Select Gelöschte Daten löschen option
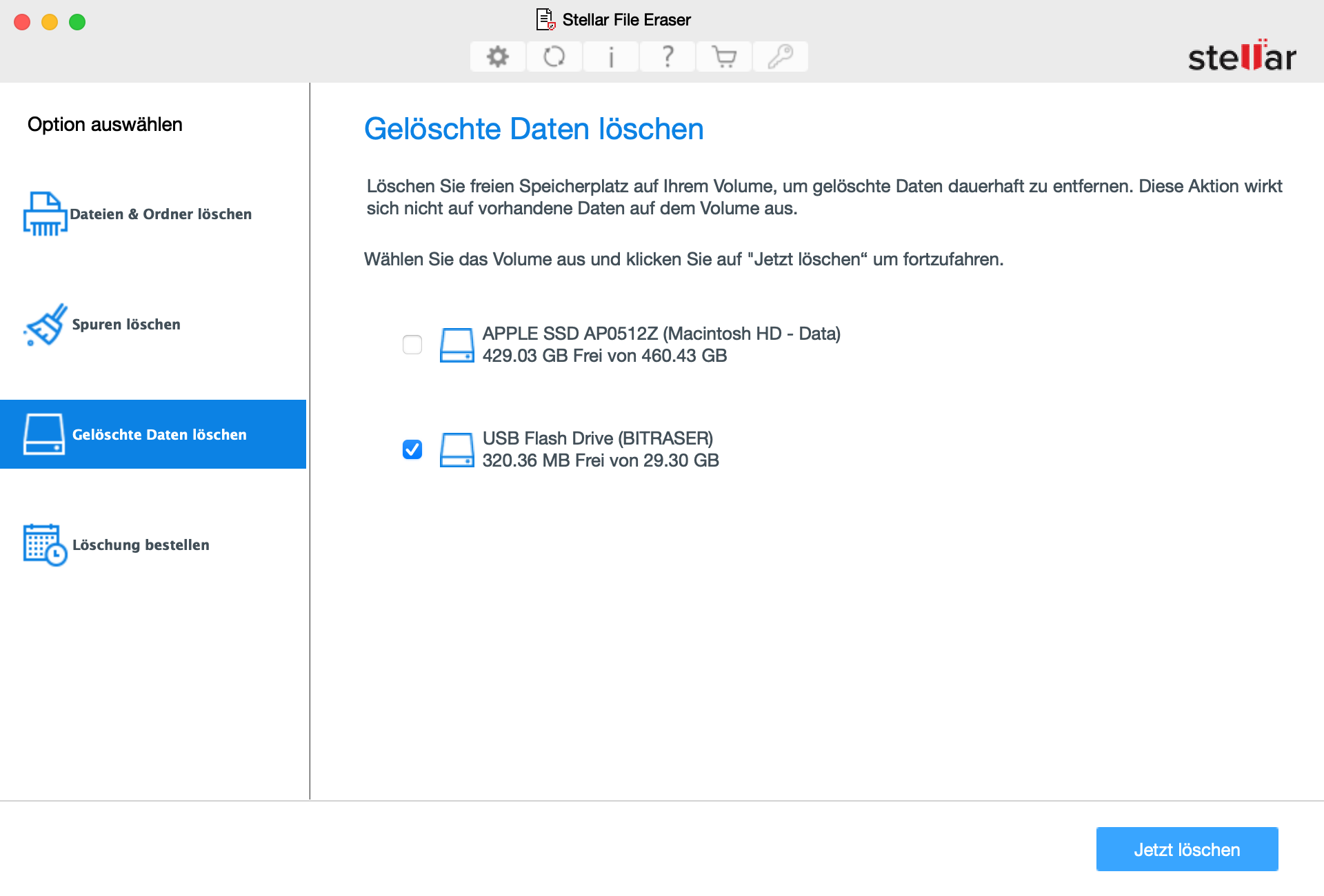1324x896 pixels. click(153, 434)
